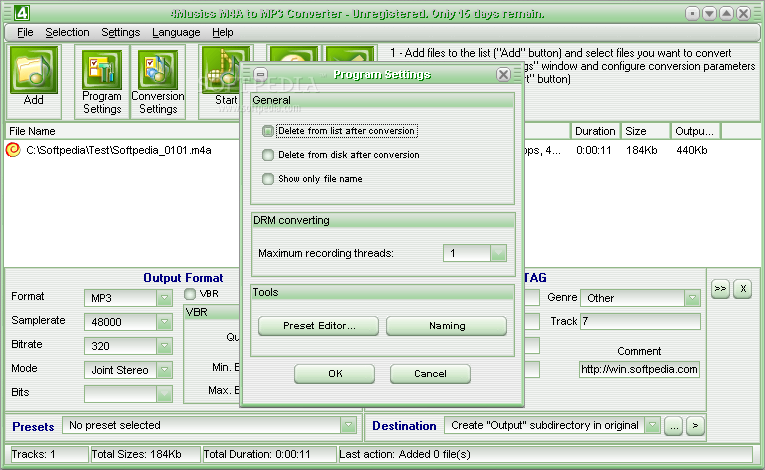Click the app logo icon in title bar
The width and height of the screenshot is (765, 470).
pos(21,13)
